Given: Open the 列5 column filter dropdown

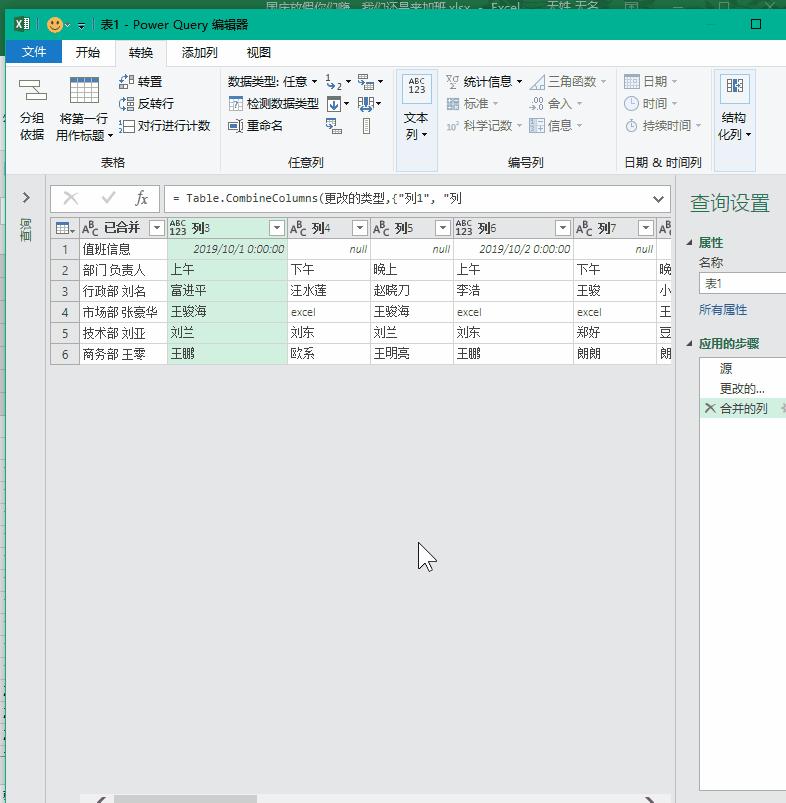Looking at the screenshot, I should point(442,228).
